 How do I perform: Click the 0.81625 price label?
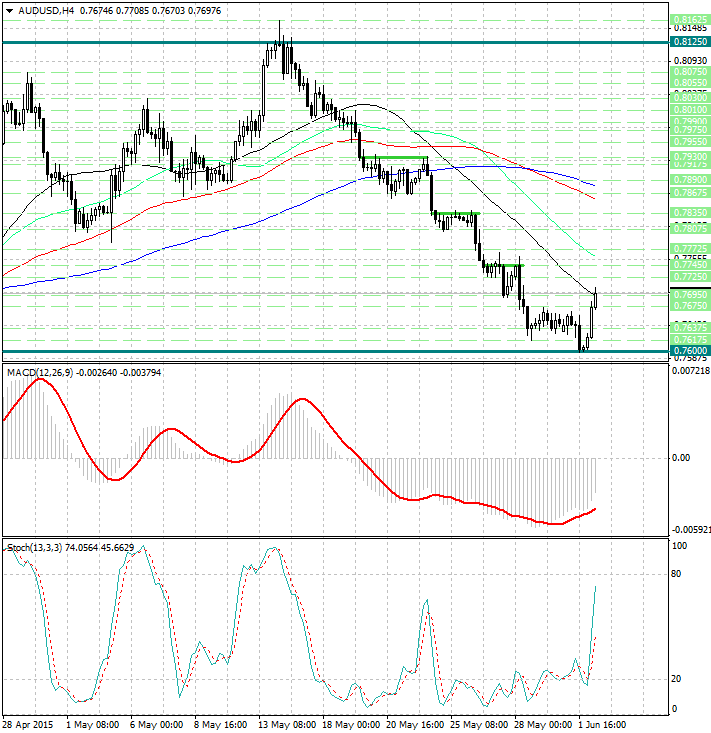click(690, 20)
